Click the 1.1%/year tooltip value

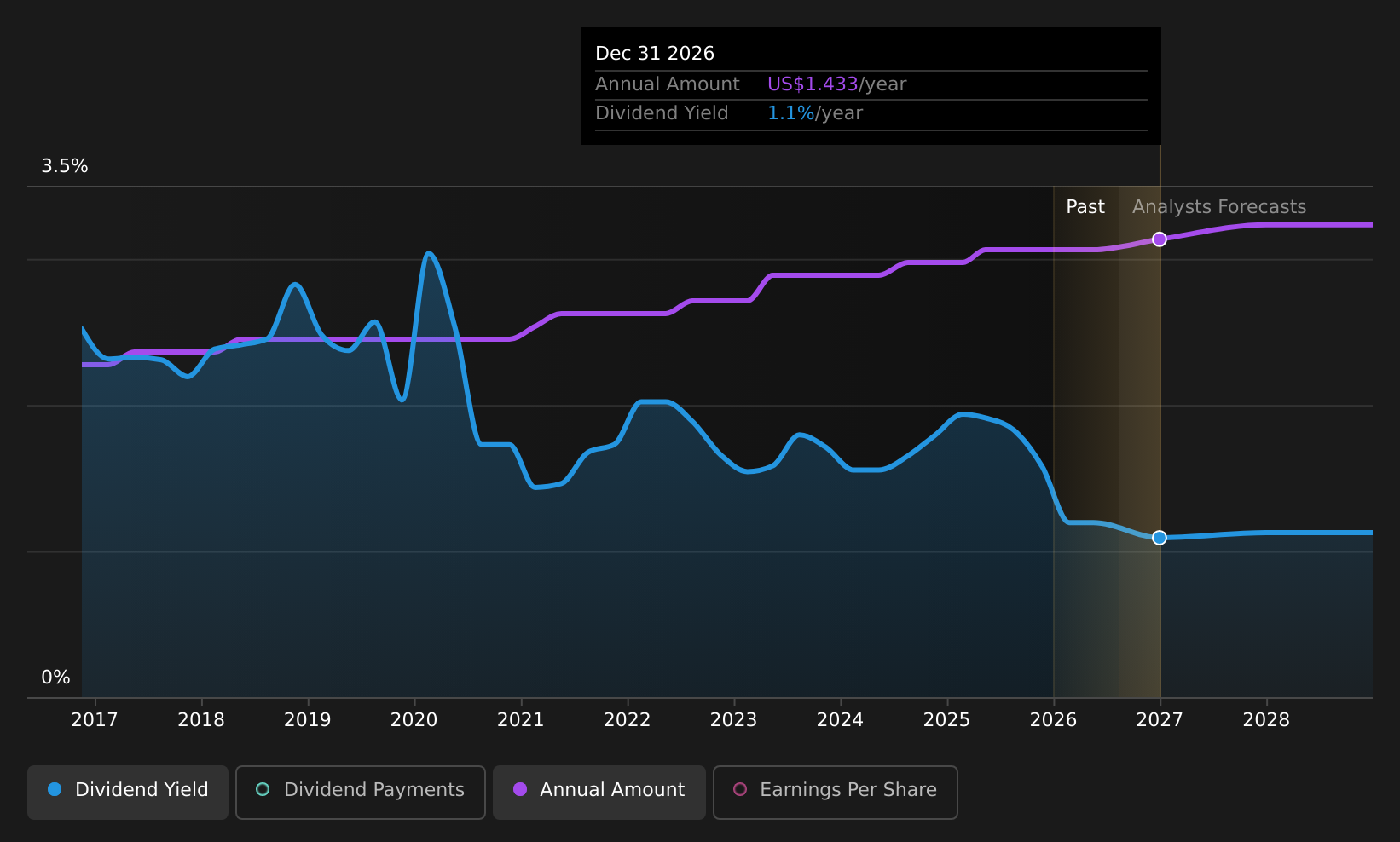(x=815, y=113)
